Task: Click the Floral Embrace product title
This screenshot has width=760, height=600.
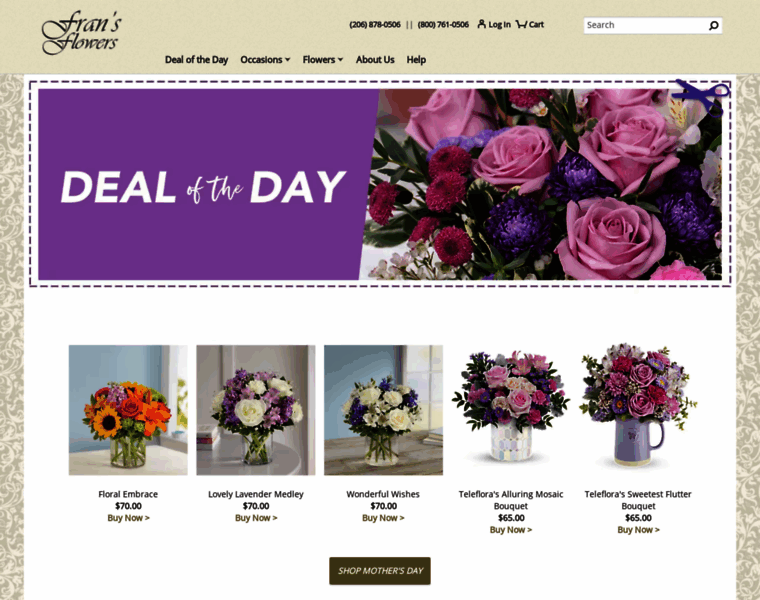Action: point(128,494)
